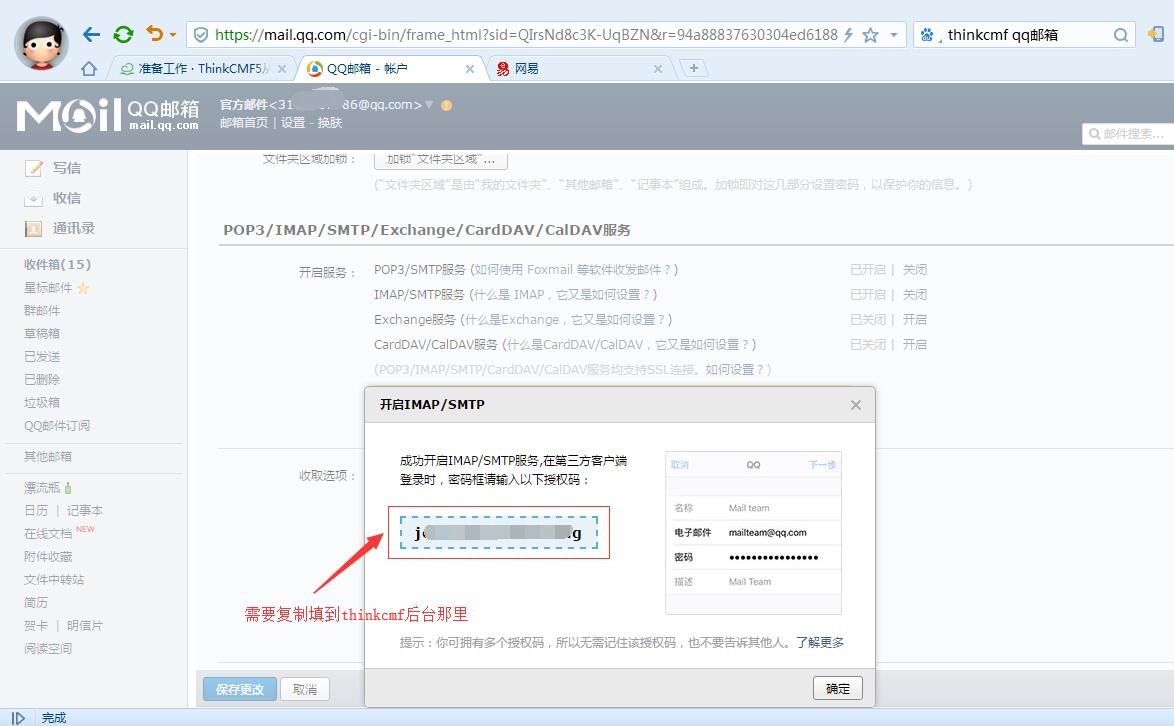
Task: Open the 记事本 notepad link
Action: 85,510
